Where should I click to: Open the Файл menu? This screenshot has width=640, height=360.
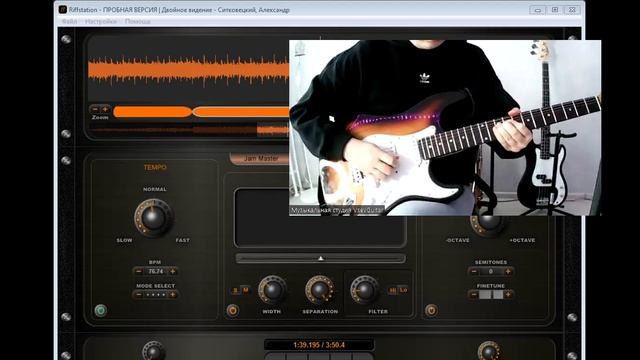(69, 21)
